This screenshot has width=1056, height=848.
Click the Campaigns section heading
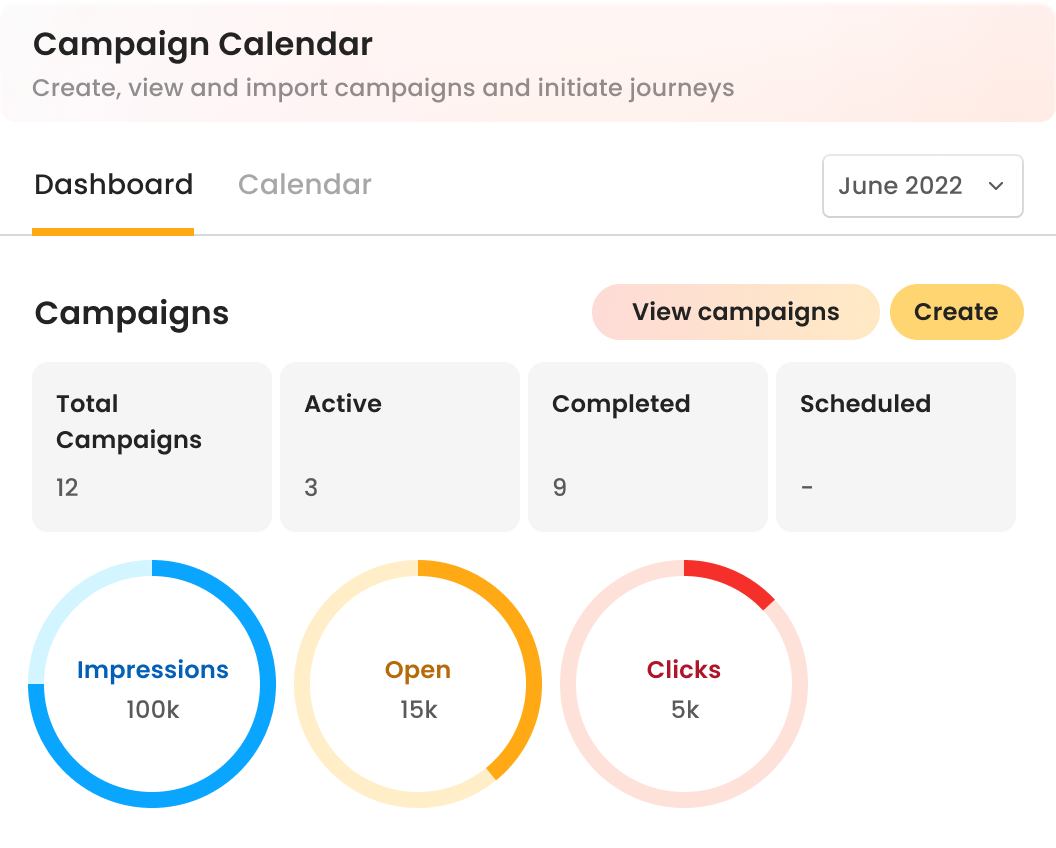tap(132, 313)
